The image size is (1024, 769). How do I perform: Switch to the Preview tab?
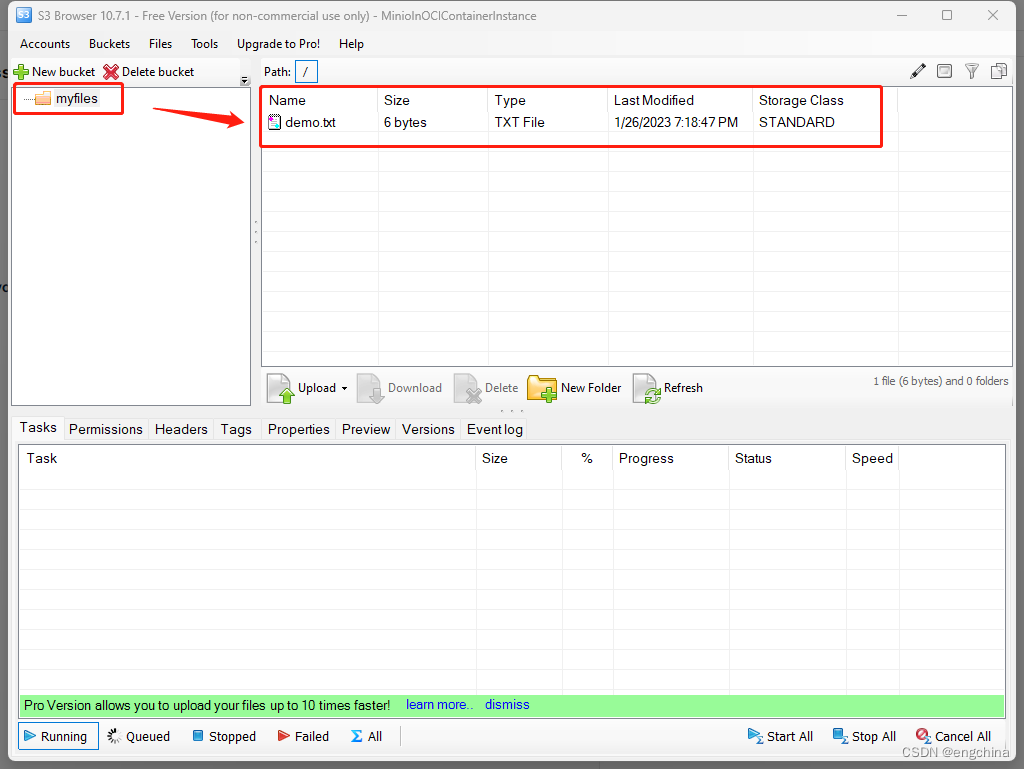click(x=366, y=429)
